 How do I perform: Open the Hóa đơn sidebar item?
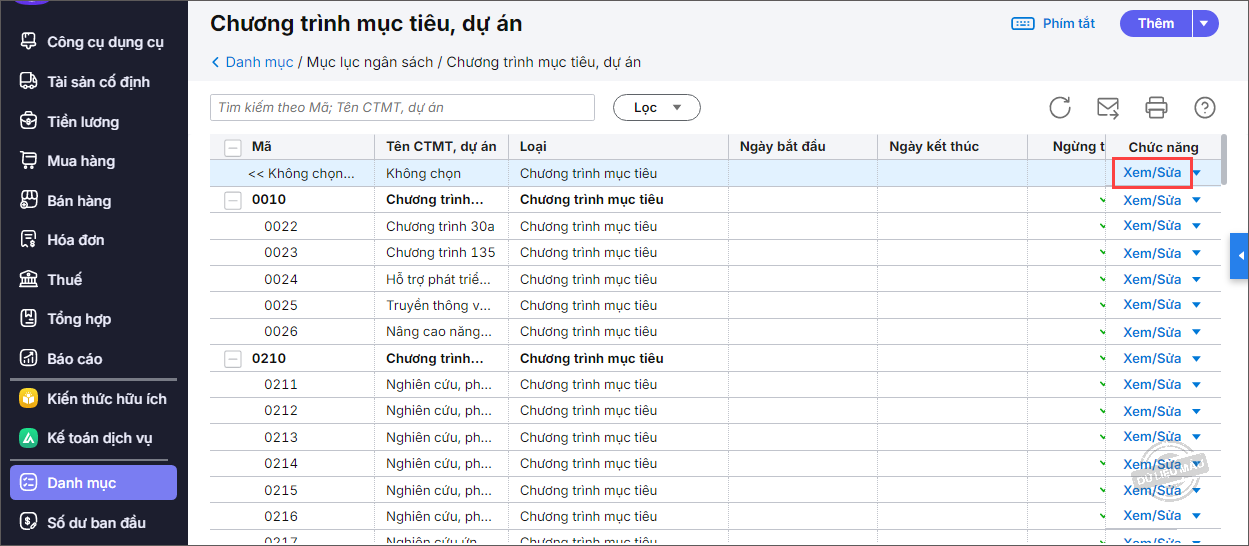pyautogui.click(x=76, y=240)
